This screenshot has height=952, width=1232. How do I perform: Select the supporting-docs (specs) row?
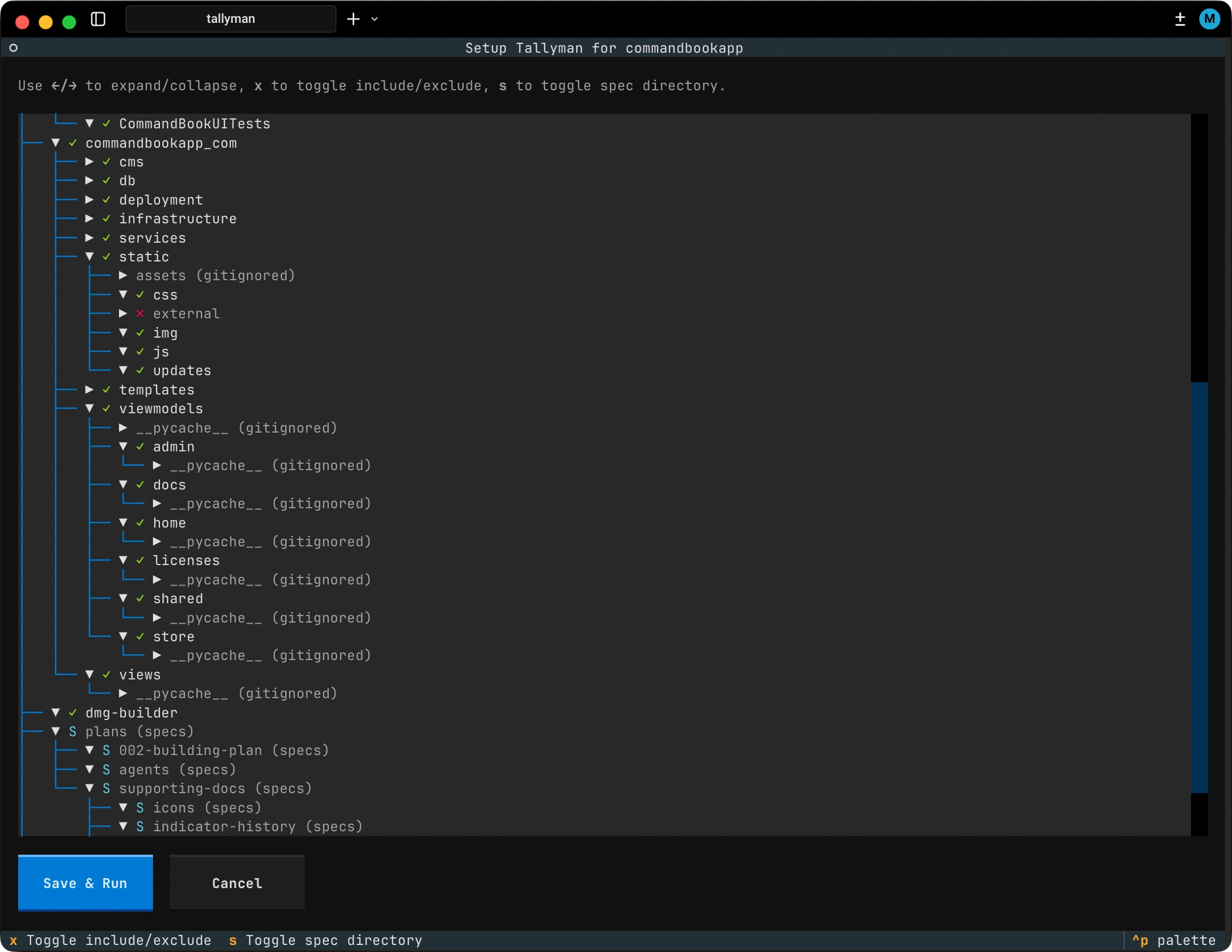(x=605, y=788)
